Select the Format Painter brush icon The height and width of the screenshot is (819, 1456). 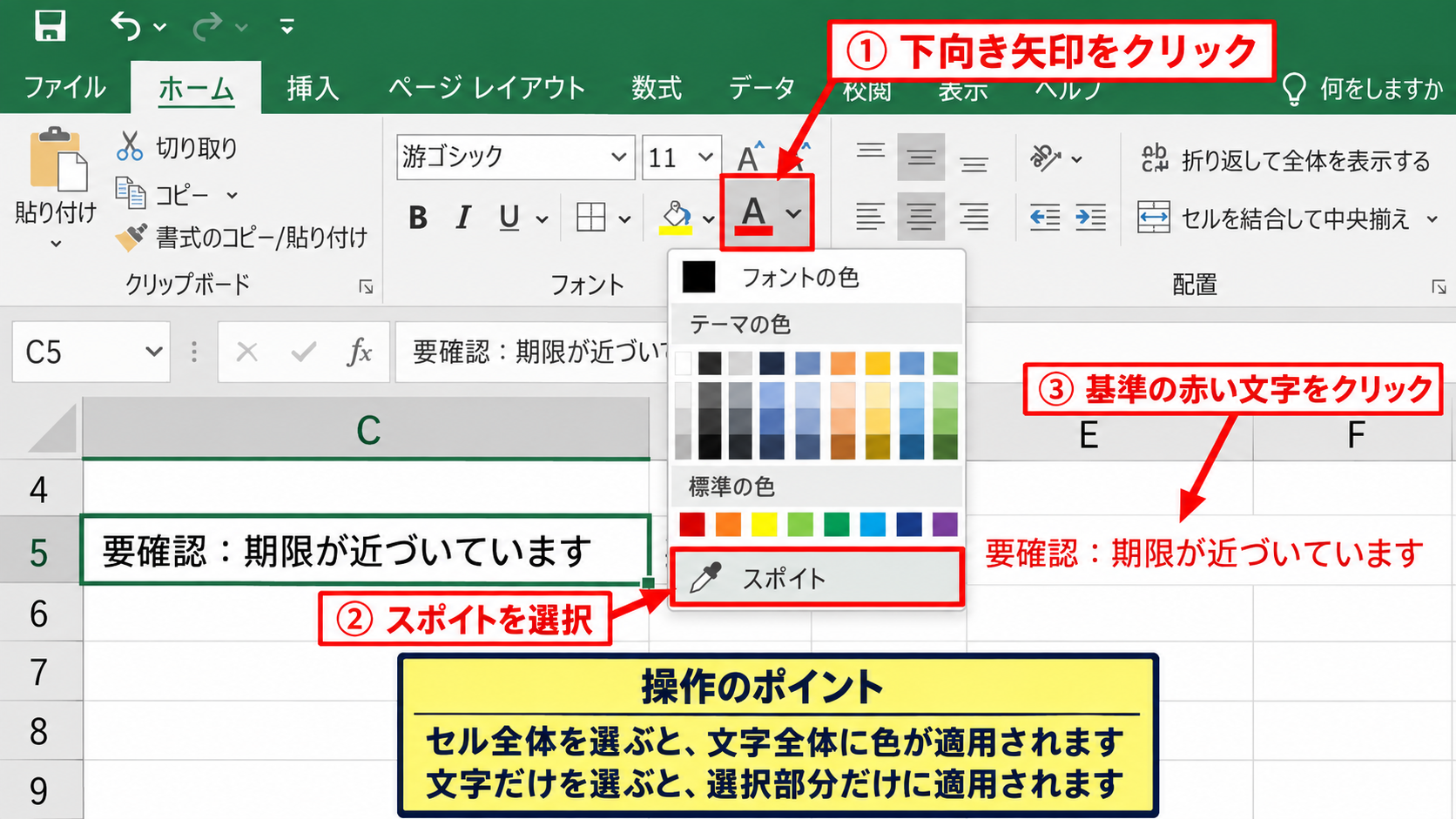(131, 237)
